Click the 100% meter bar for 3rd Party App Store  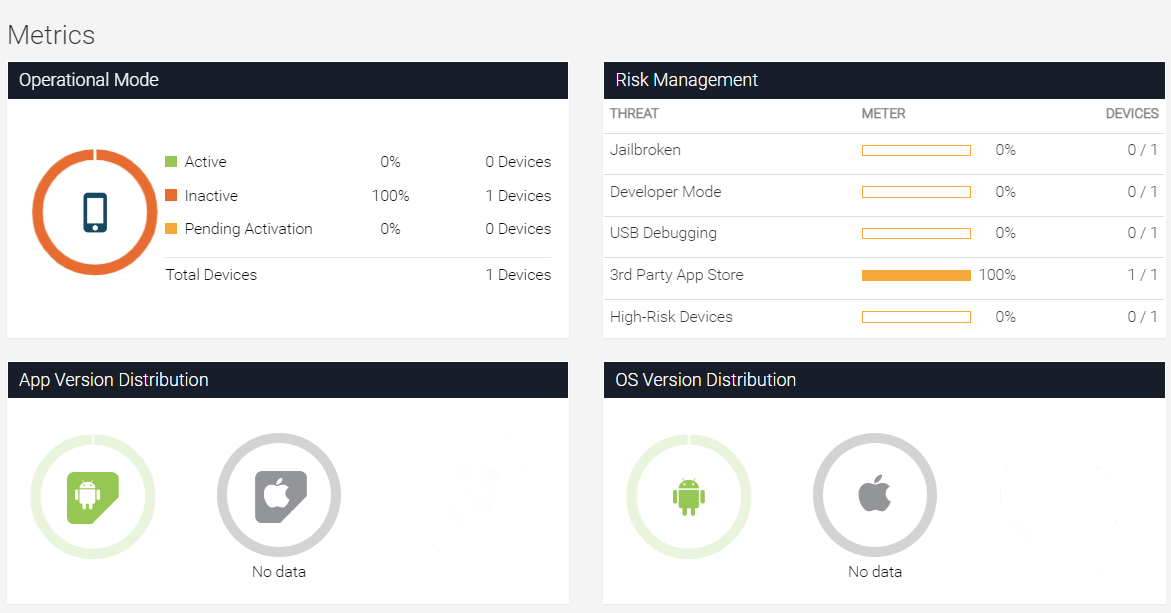[x=916, y=275]
